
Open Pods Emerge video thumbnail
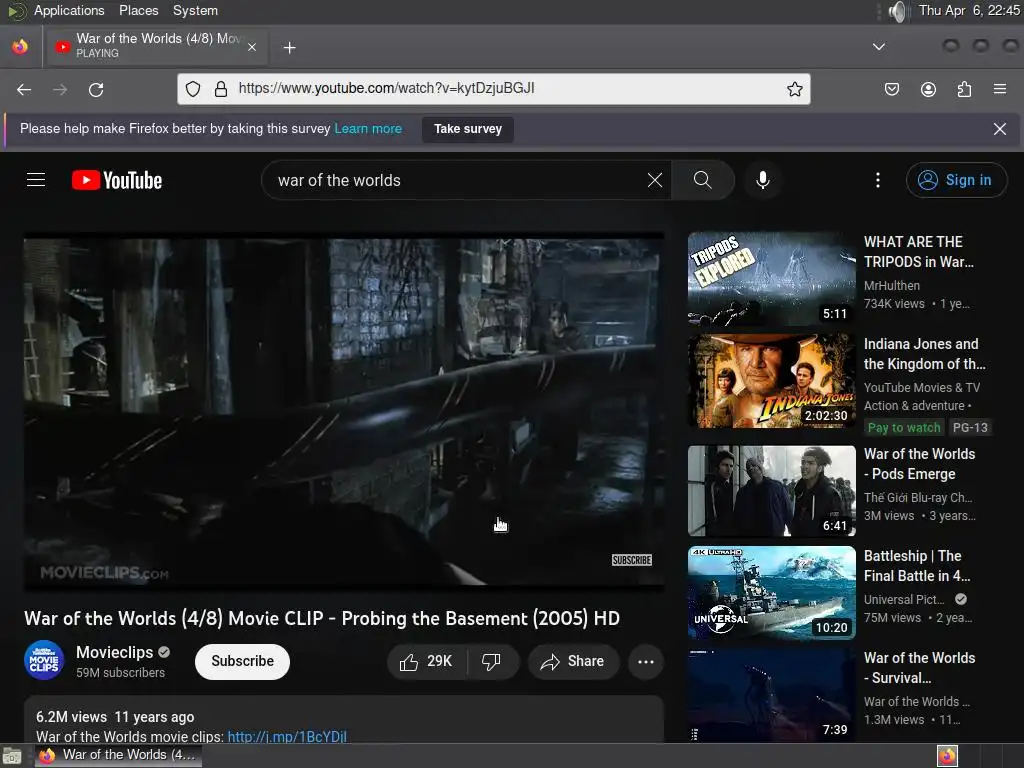tap(771, 490)
